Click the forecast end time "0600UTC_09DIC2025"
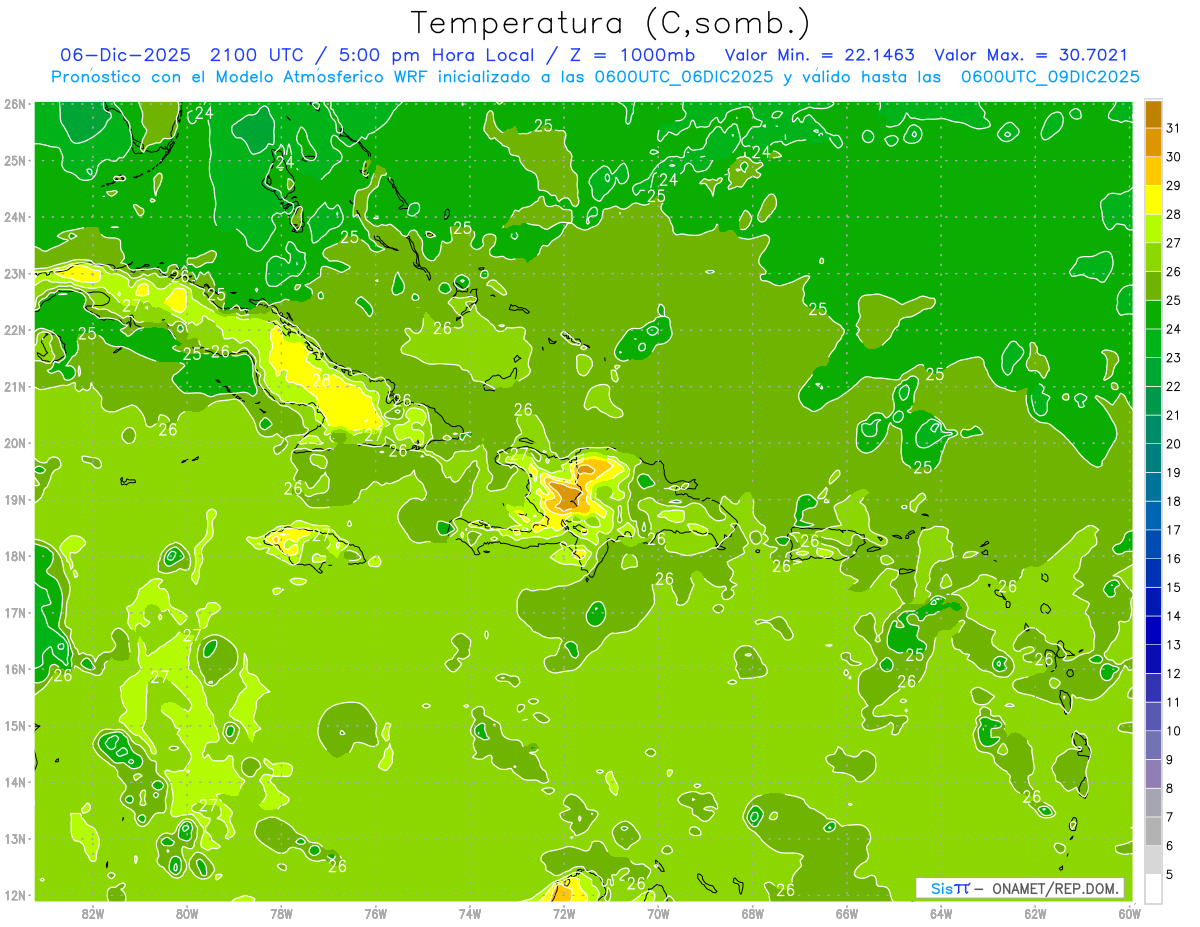 click(x=1050, y=77)
